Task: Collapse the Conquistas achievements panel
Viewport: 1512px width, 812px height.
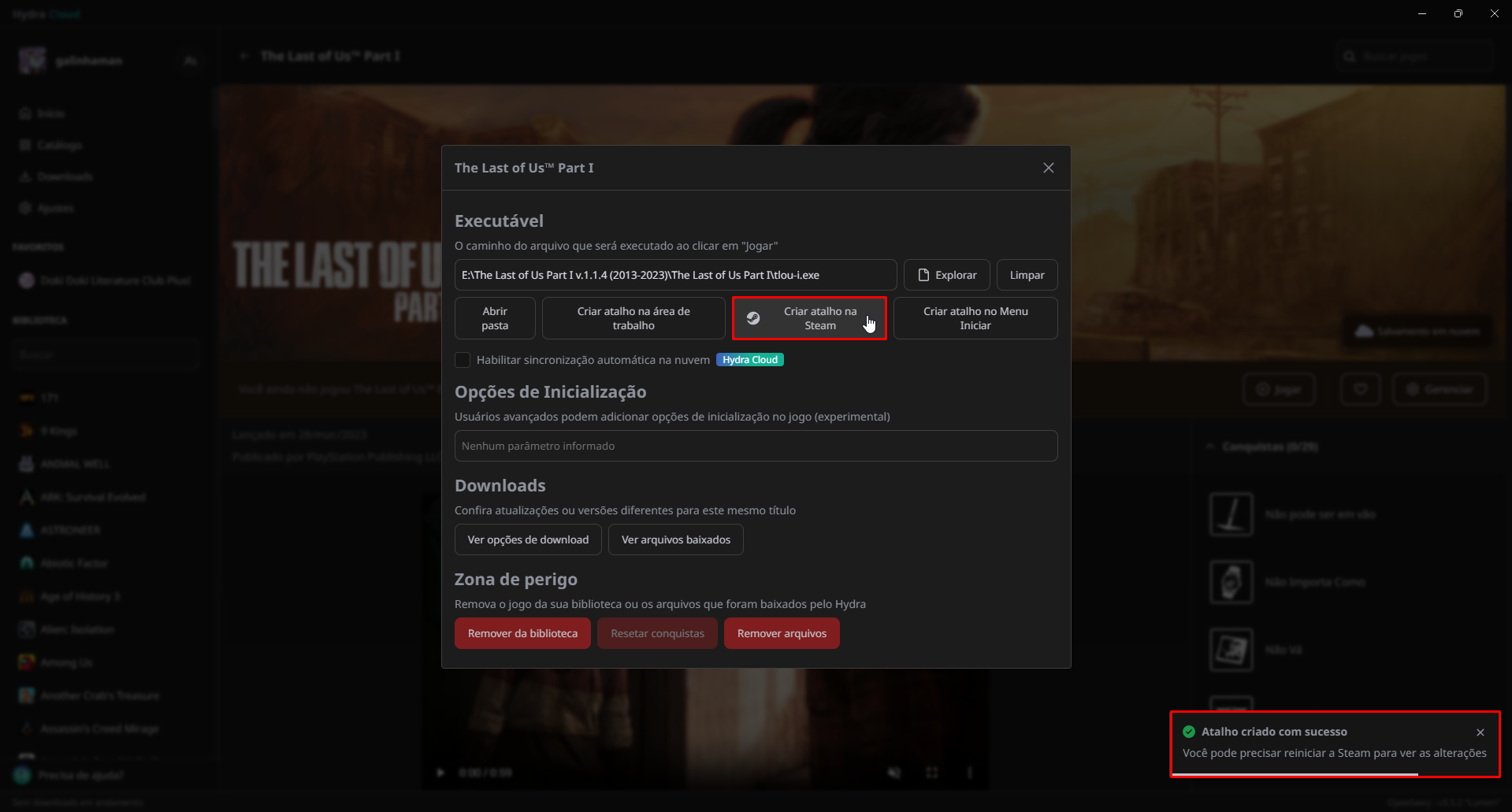Action: pyautogui.click(x=1210, y=446)
